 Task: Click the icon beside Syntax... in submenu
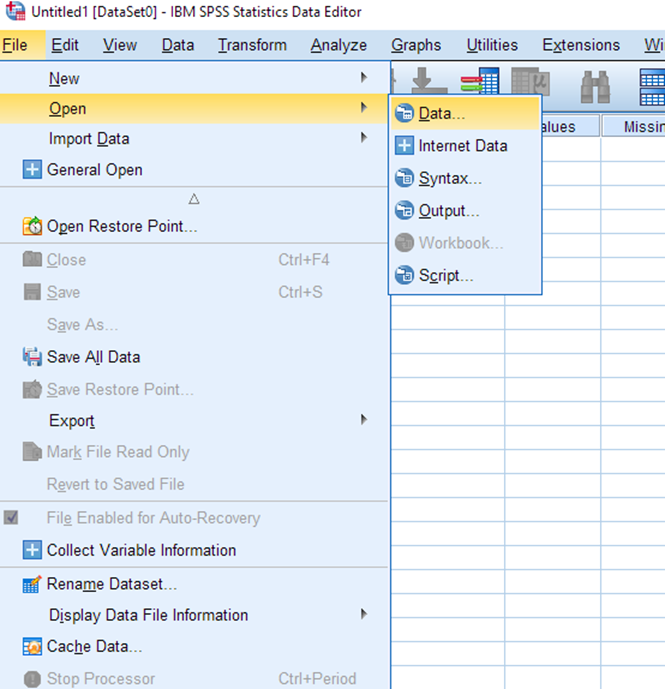pyautogui.click(x=404, y=178)
